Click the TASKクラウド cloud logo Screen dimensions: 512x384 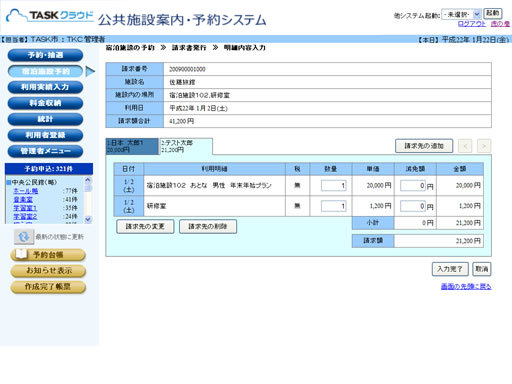(50, 16)
